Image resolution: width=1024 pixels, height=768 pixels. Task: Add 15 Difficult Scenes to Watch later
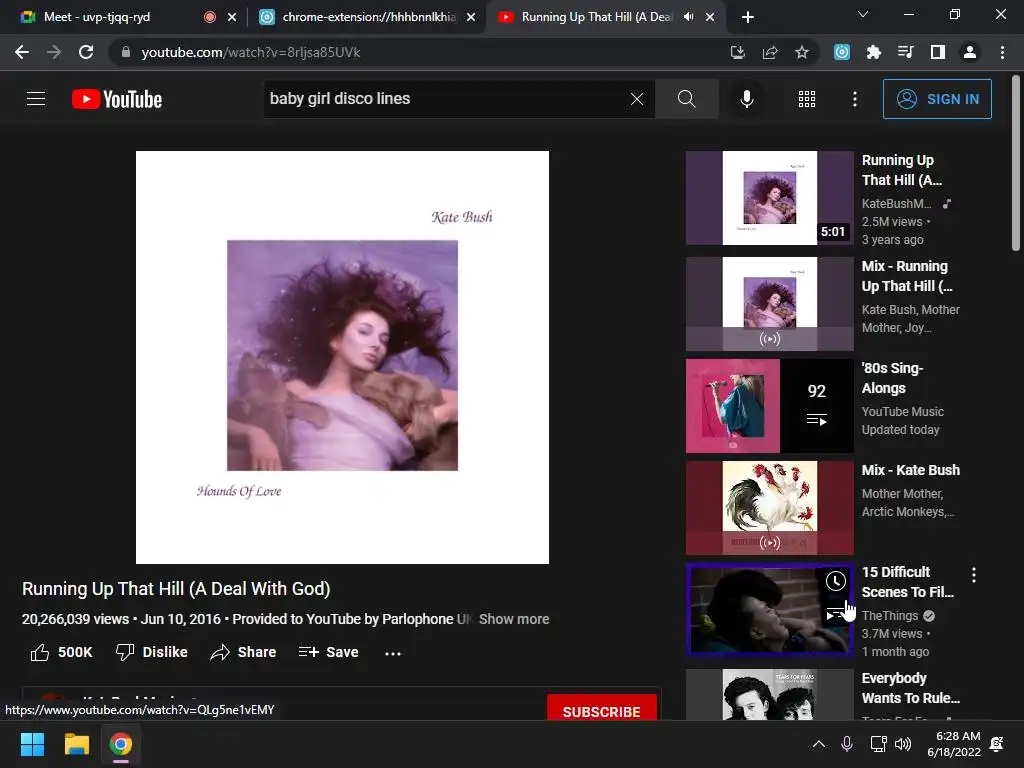coord(836,581)
